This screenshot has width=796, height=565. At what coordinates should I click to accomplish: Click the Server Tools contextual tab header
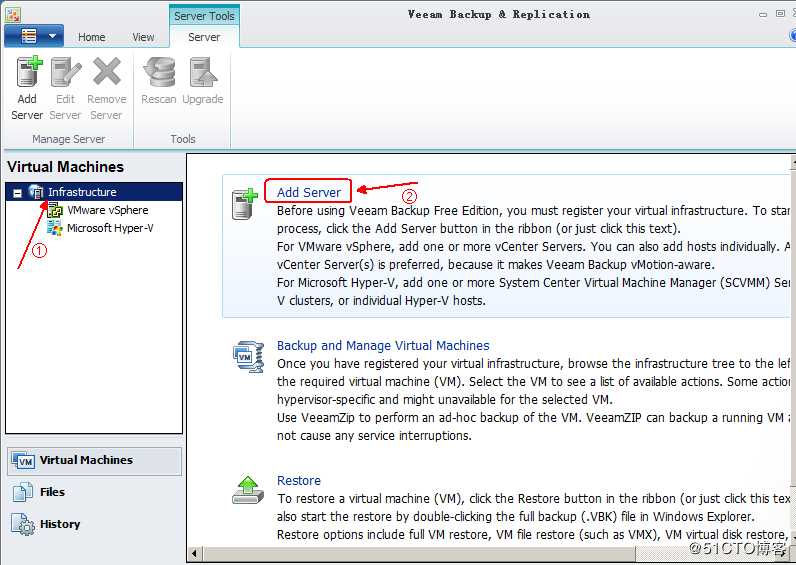[204, 16]
